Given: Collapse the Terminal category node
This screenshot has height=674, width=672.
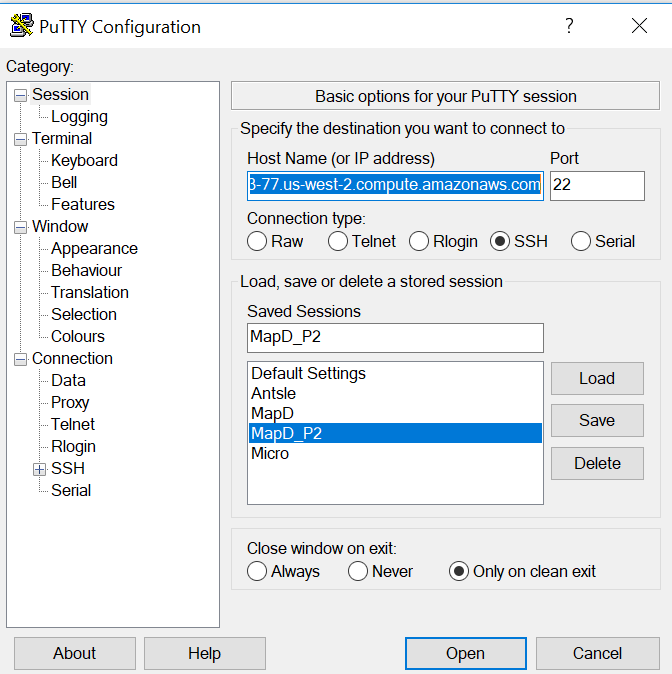Looking at the screenshot, I should coord(20,139).
